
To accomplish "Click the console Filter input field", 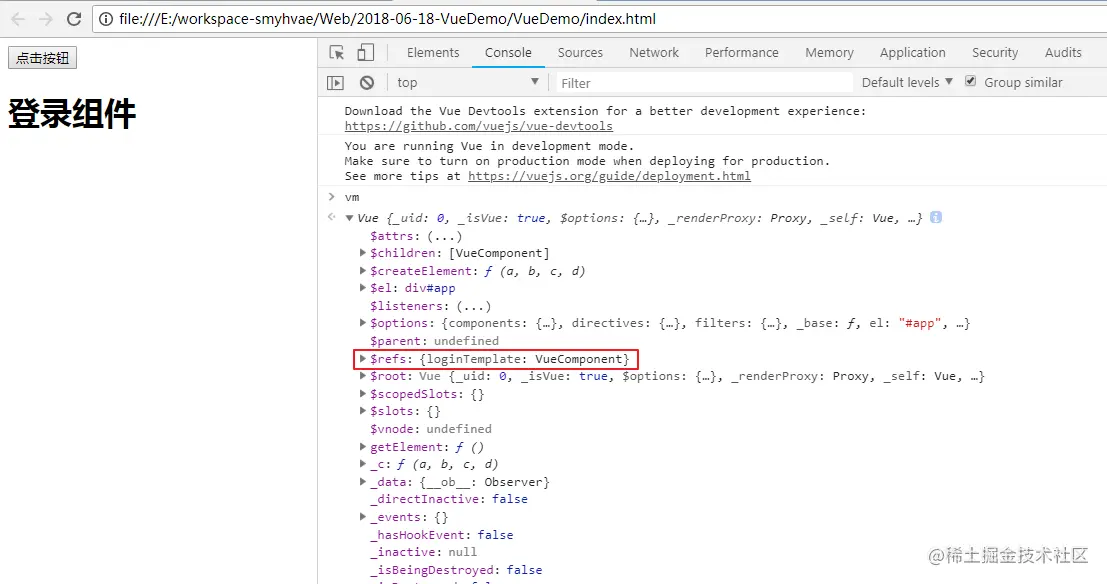I will pyautogui.click(x=704, y=83).
